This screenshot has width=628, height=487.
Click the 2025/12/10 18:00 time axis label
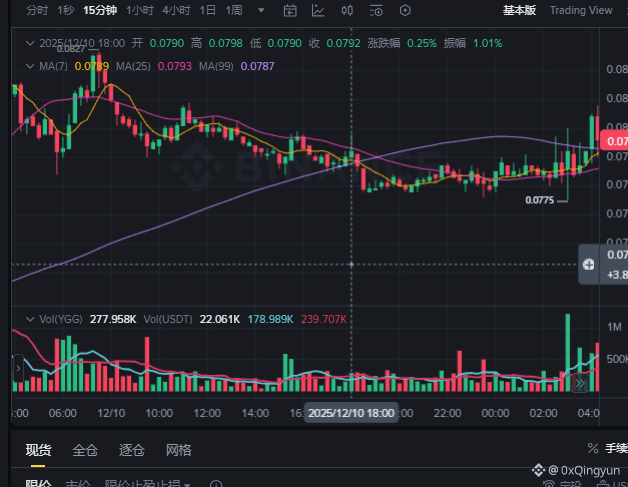point(351,412)
